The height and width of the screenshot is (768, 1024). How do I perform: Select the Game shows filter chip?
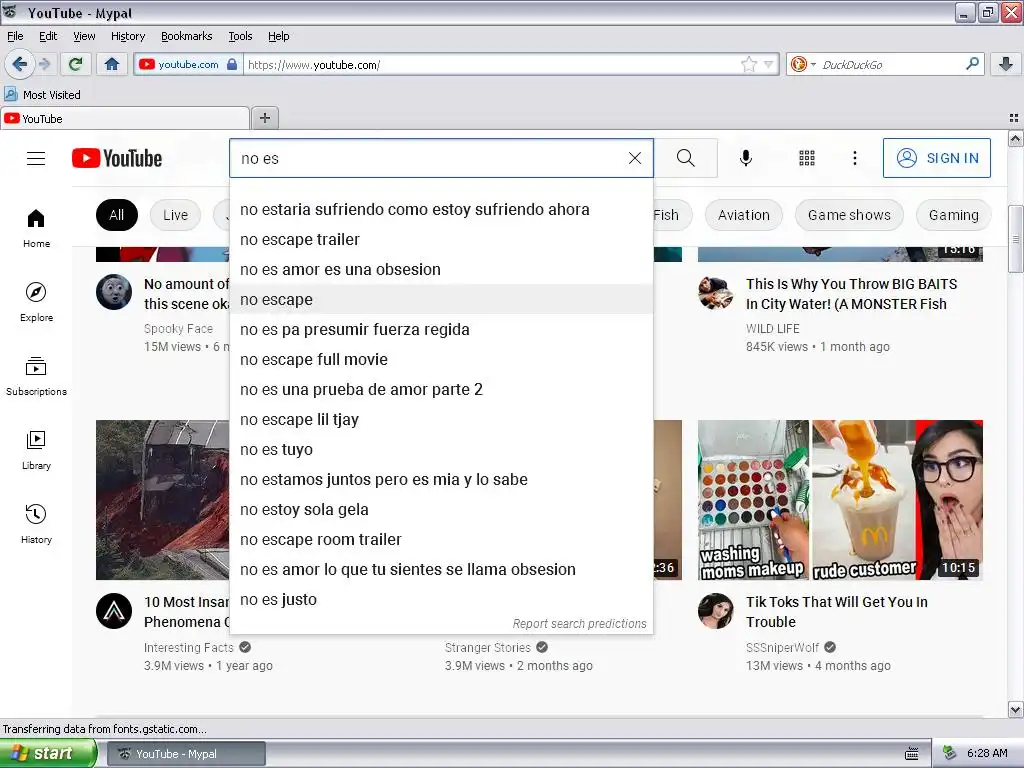(849, 215)
